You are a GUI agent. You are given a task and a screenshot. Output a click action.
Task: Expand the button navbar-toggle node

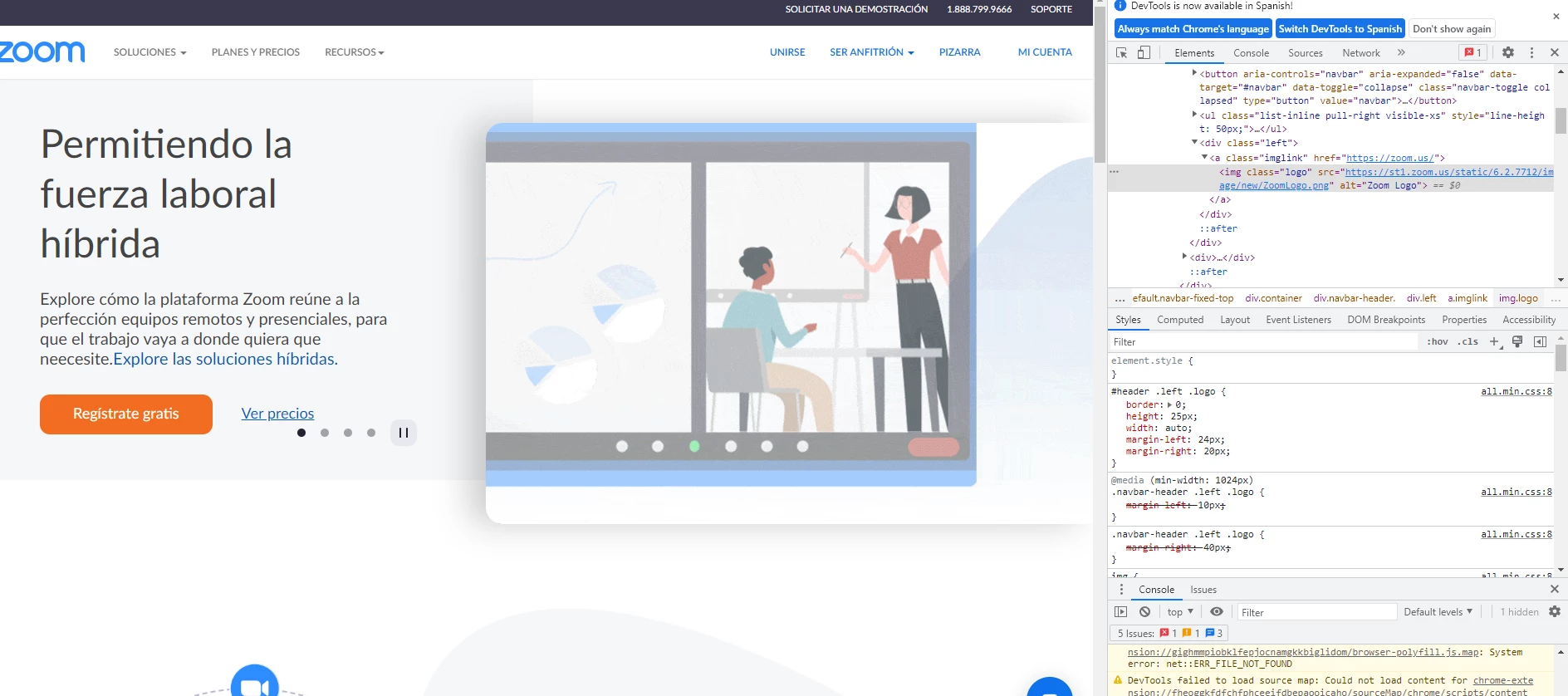1195,73
